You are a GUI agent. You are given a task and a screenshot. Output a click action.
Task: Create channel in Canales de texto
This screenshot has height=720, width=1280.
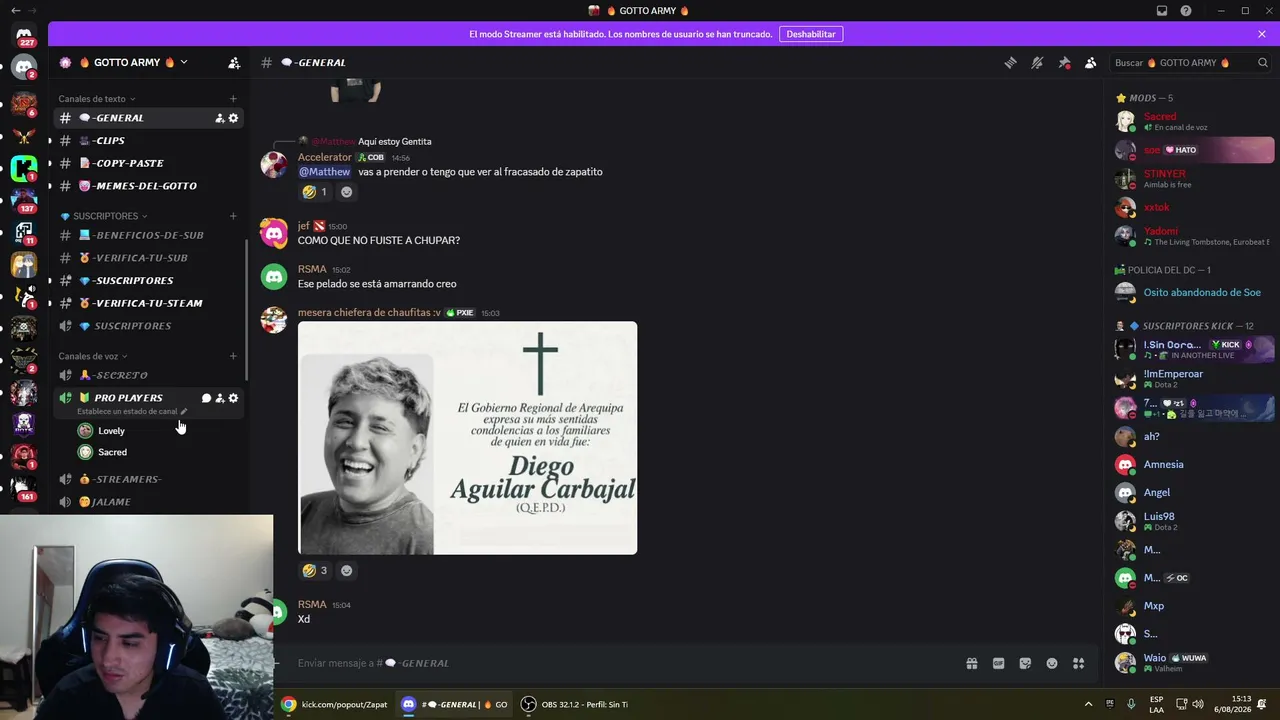point(233,99)
